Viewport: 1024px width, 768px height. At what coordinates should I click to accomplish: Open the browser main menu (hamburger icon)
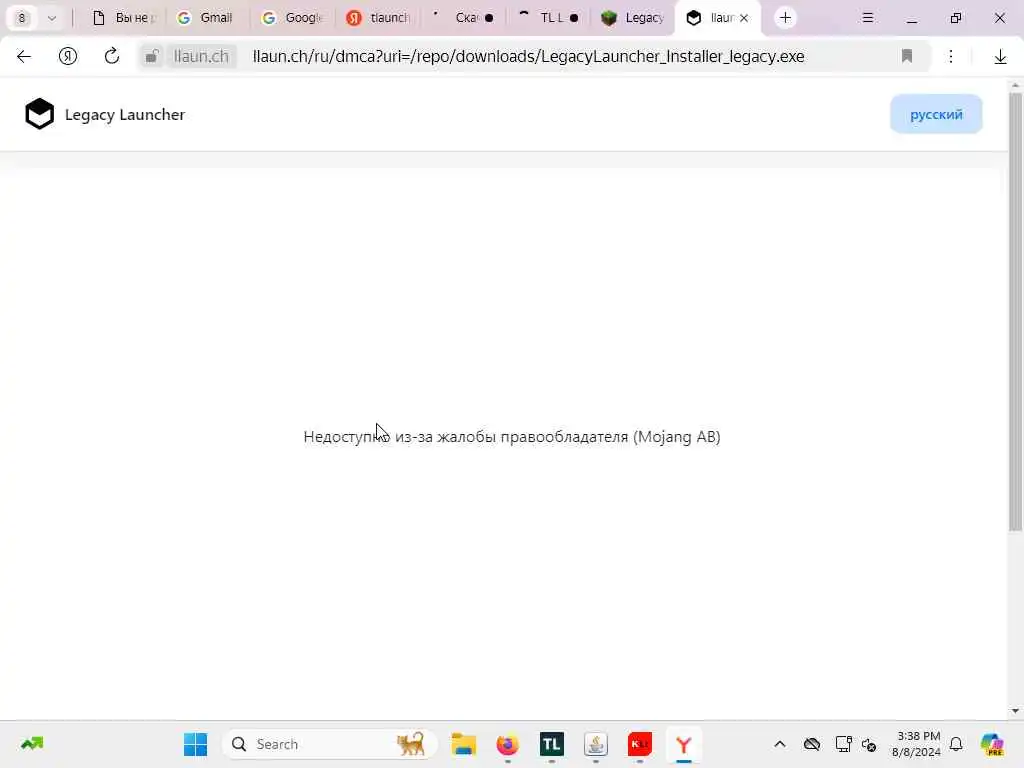point(867,18)
